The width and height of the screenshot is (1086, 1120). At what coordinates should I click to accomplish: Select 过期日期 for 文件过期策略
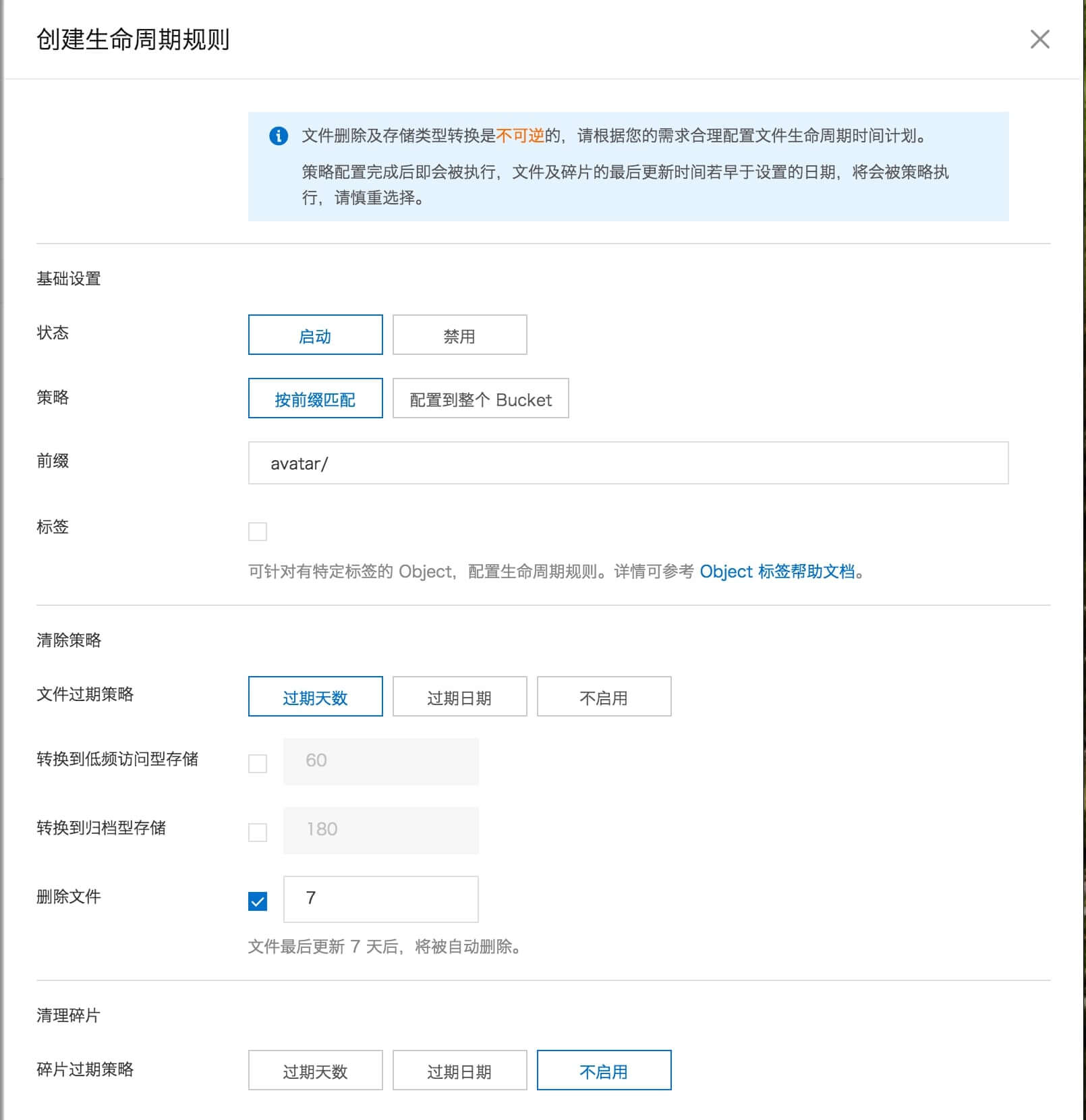coord(459,696)
